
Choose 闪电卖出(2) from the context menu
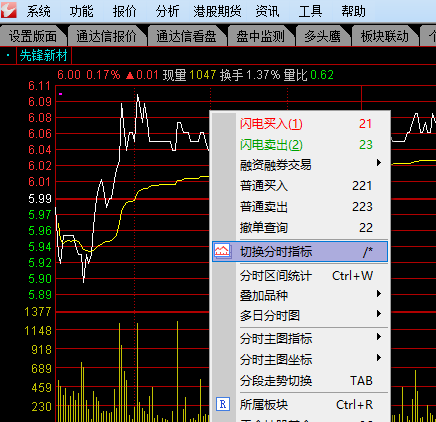tap(301, 145)
